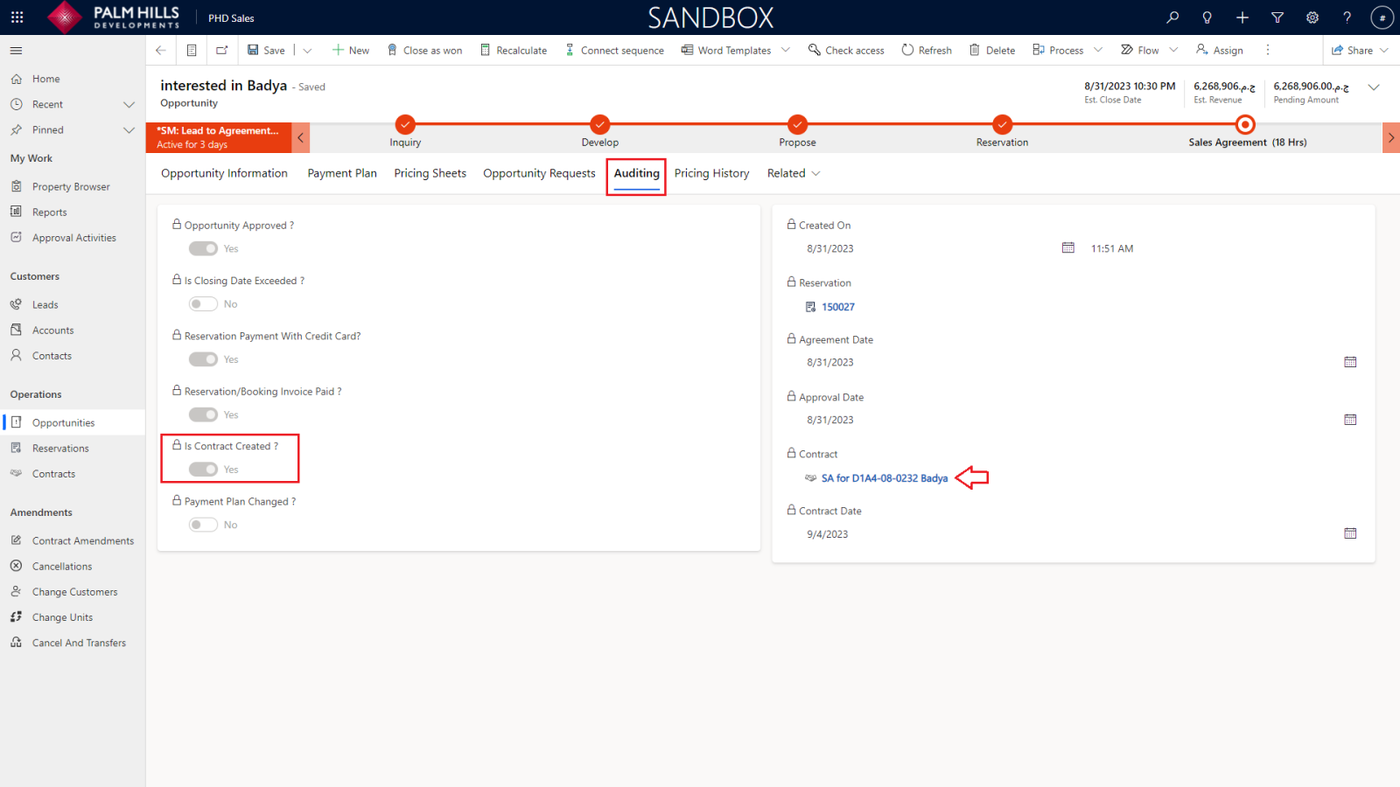Open Share dropdown chevron
Screen dimensions: 1400x787
pyautogui.click(x=1384, y=50)
